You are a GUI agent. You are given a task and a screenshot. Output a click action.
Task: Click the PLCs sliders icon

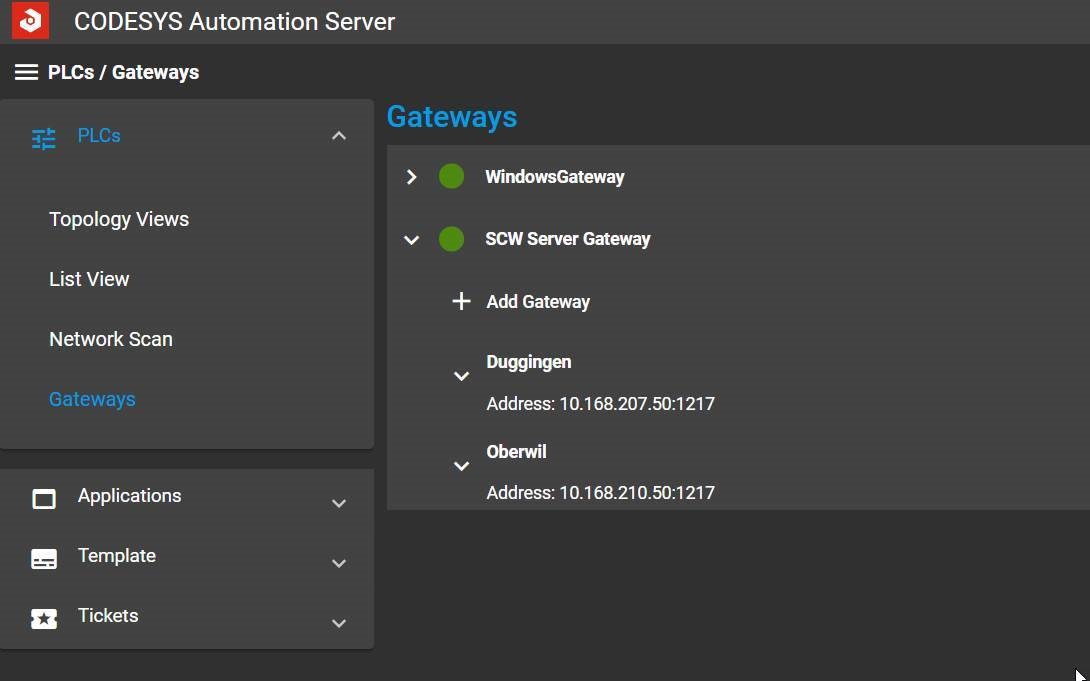44,138
